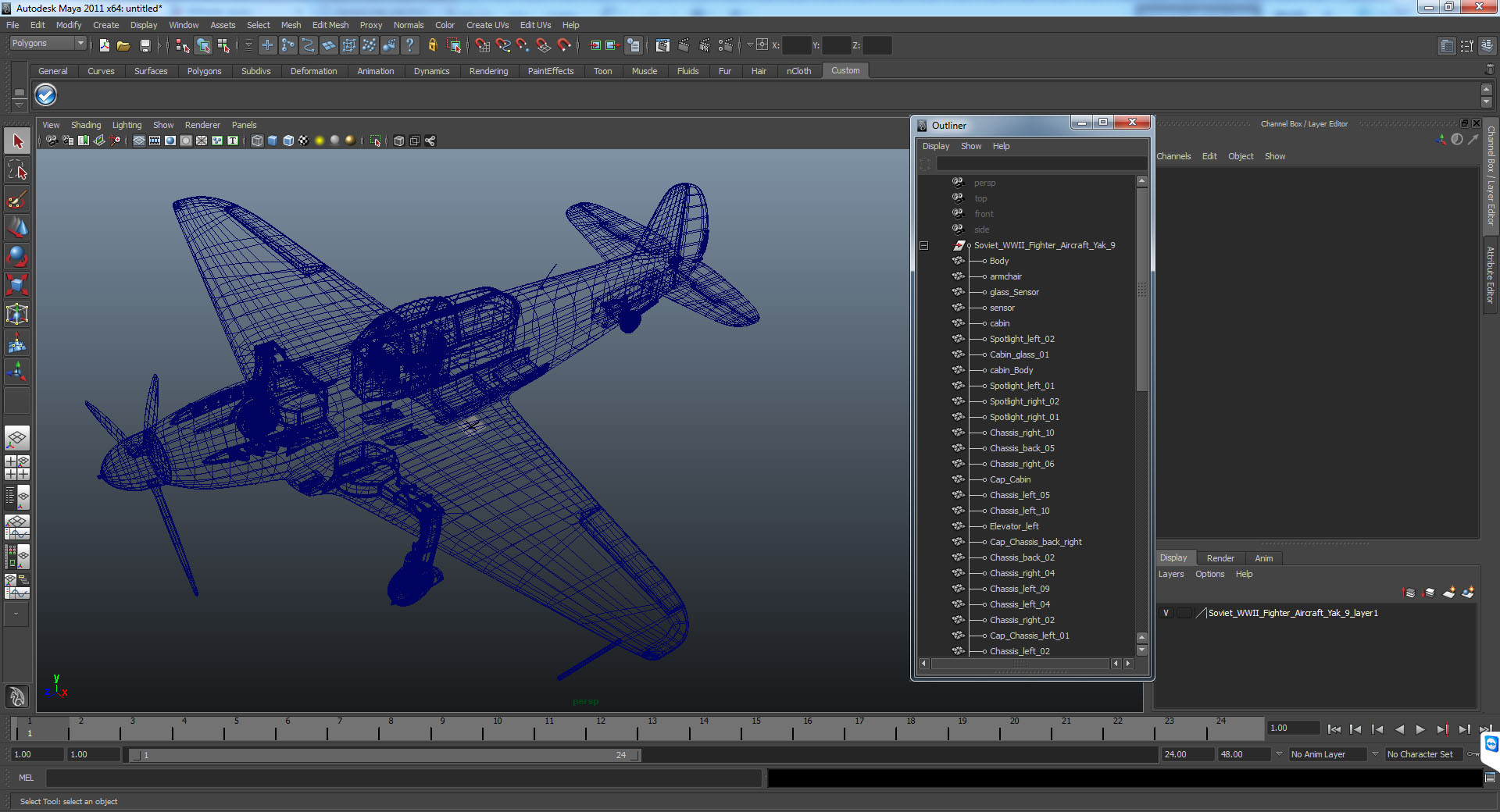Open the viewport Shading menu
This screenshot has width=1500, height=812.
[86, 125]
